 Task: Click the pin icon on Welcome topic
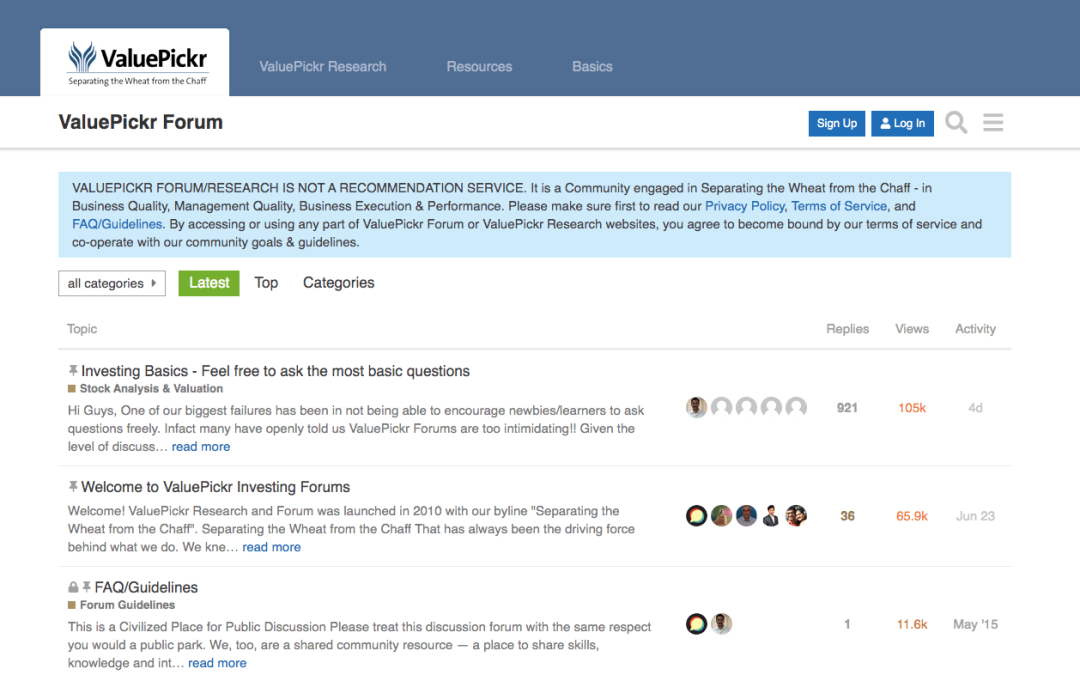(x=72, y=486)
